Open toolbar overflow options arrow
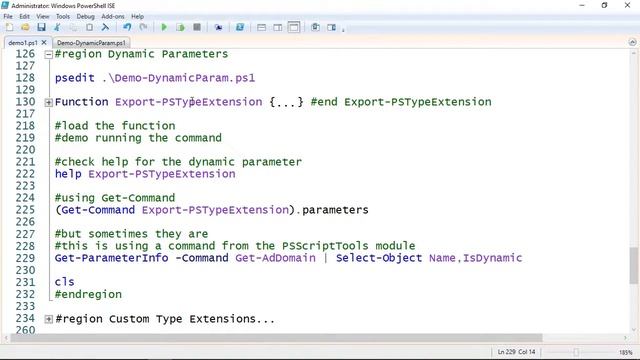640x360 pixels. pyautogui.click(x=343, y=29)
